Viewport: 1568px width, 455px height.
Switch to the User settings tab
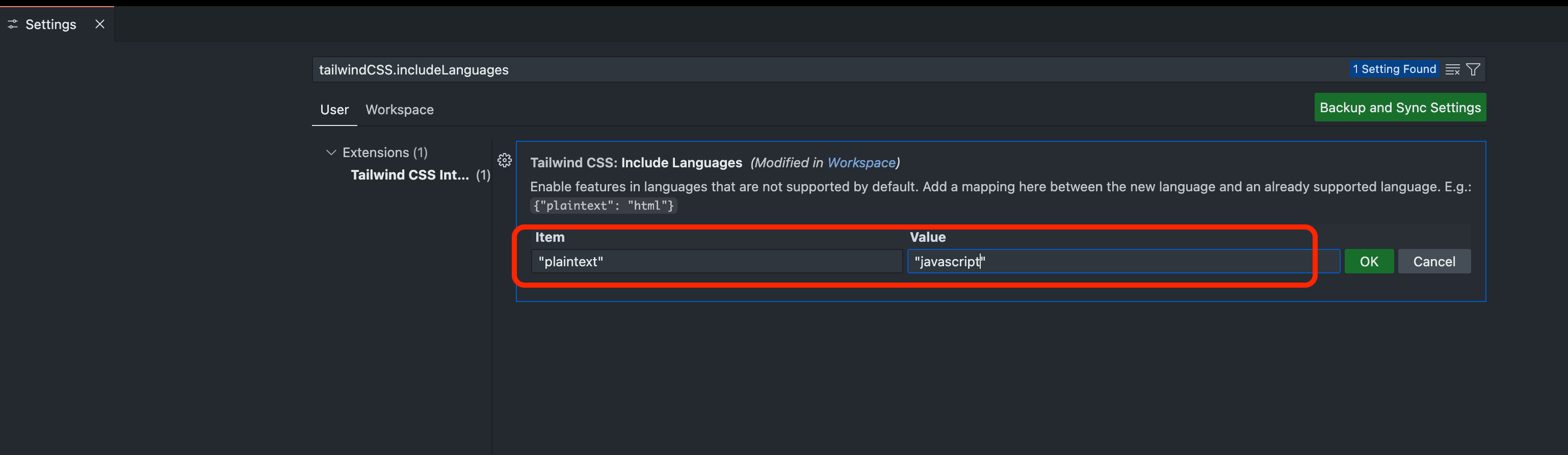pos(334,110)
